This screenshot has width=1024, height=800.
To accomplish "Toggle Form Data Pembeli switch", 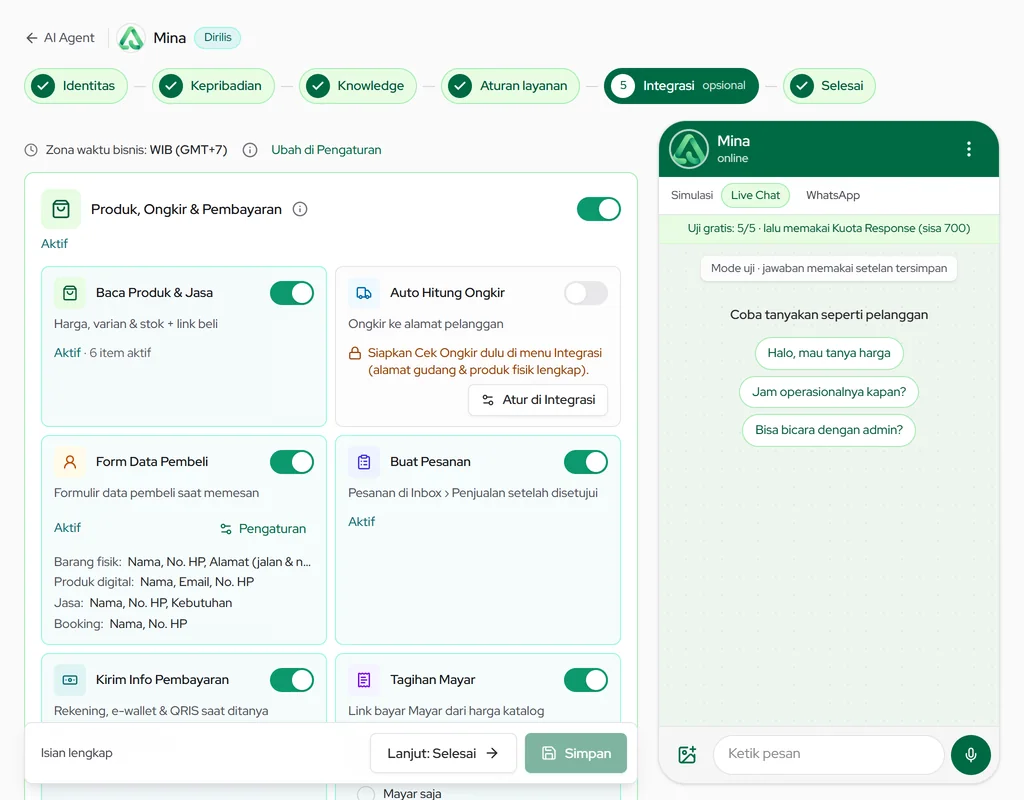I will coord(291,462).
